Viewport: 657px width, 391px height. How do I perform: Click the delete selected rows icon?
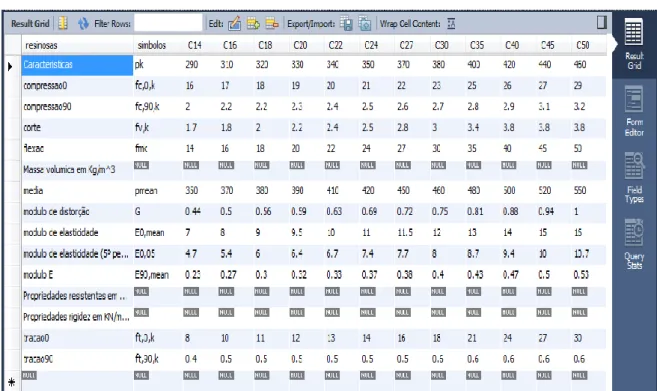coord(272,23)
